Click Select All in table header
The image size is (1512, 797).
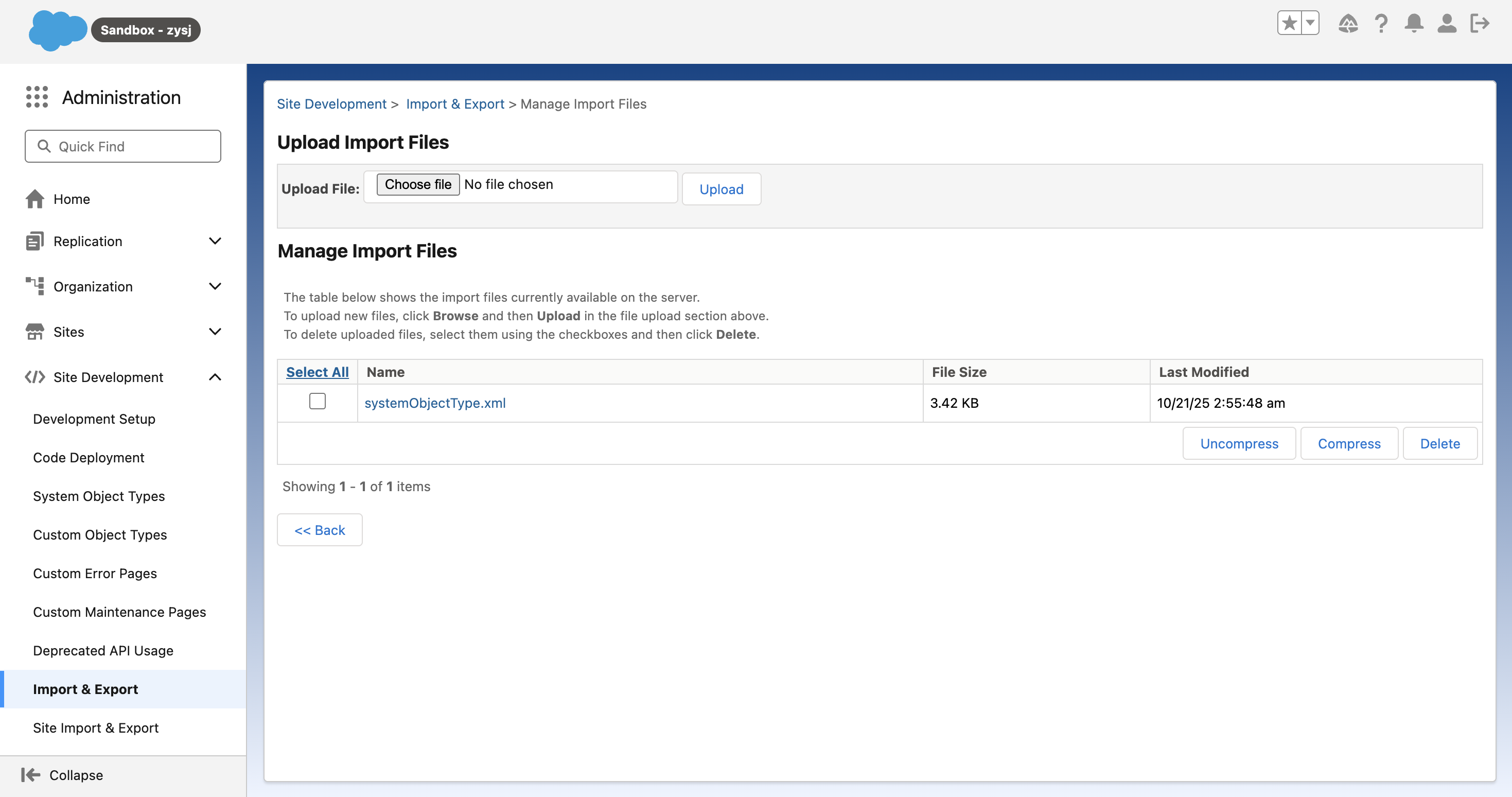pyautogui.click(x=317, y=372)
